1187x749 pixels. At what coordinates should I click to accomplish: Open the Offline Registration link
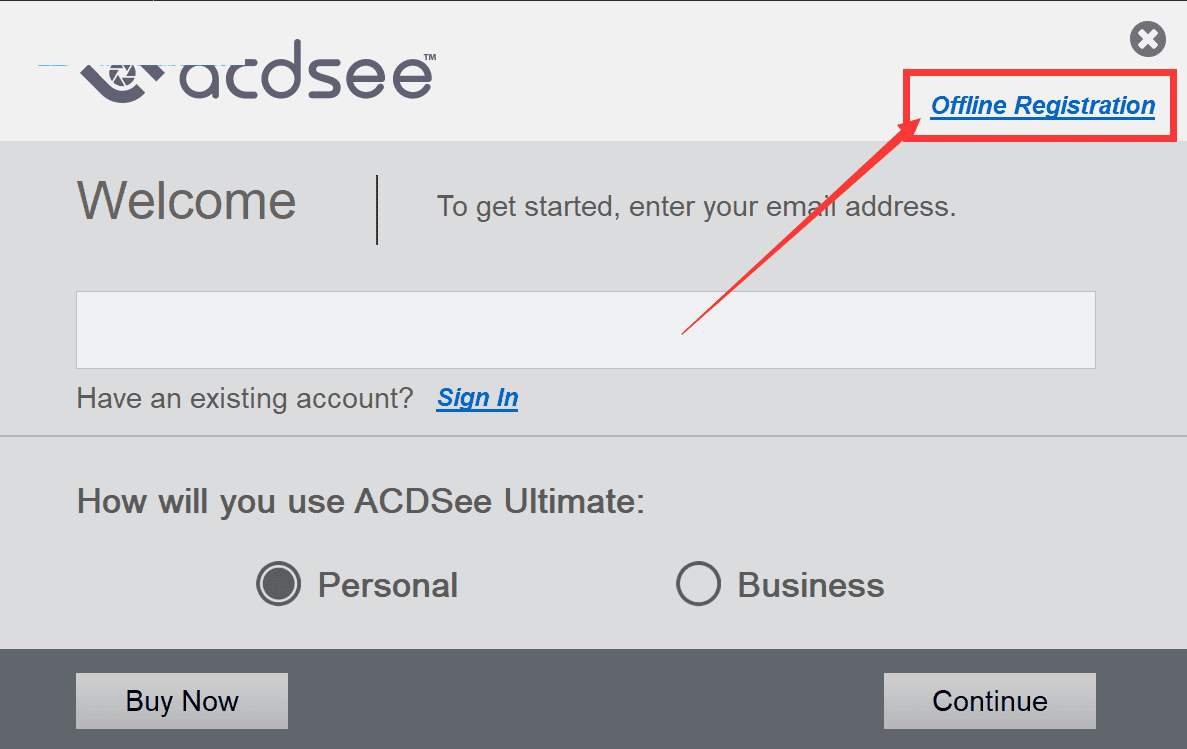tap(1042, 105)
